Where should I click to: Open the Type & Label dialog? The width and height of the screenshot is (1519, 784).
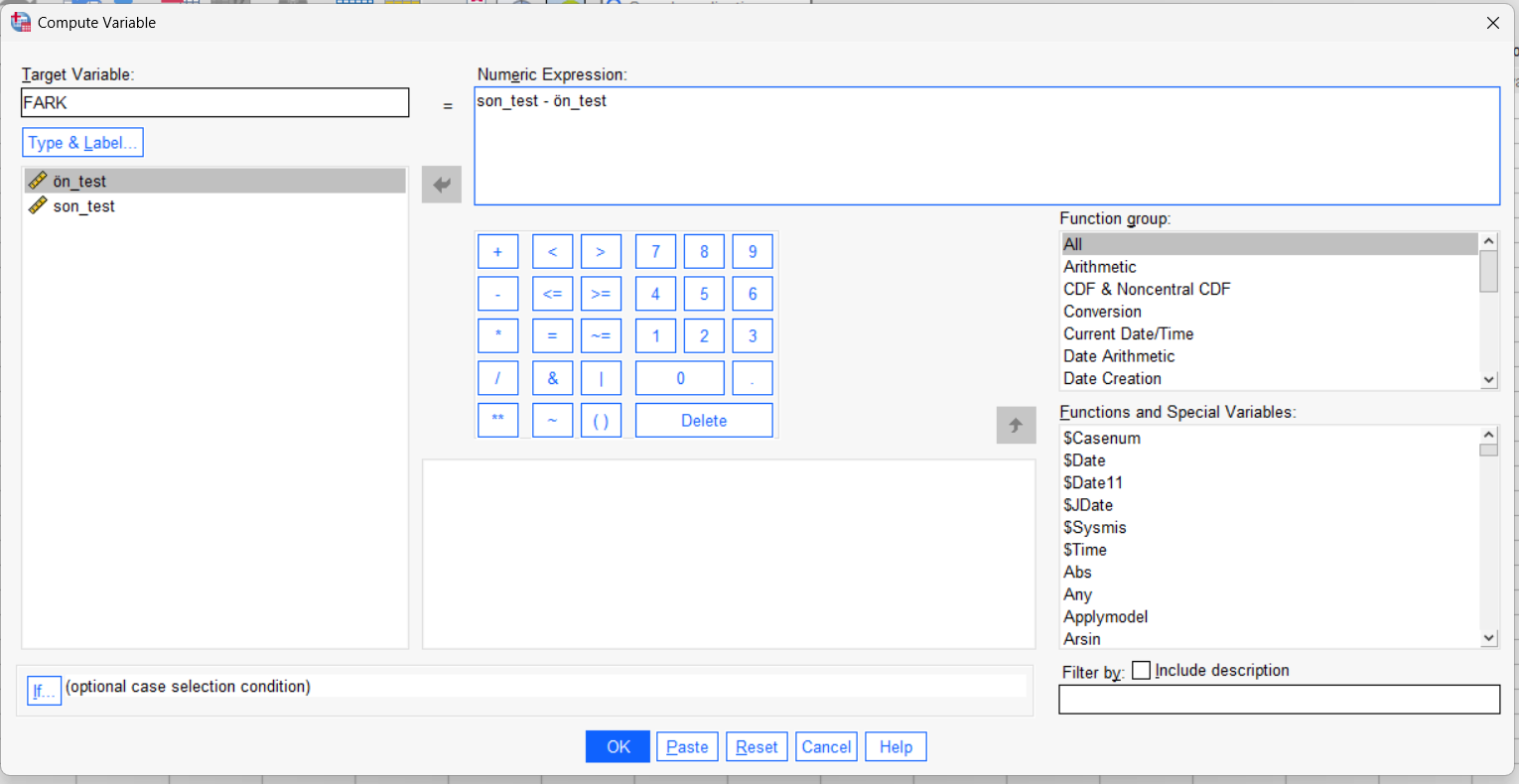pos(82,143)
